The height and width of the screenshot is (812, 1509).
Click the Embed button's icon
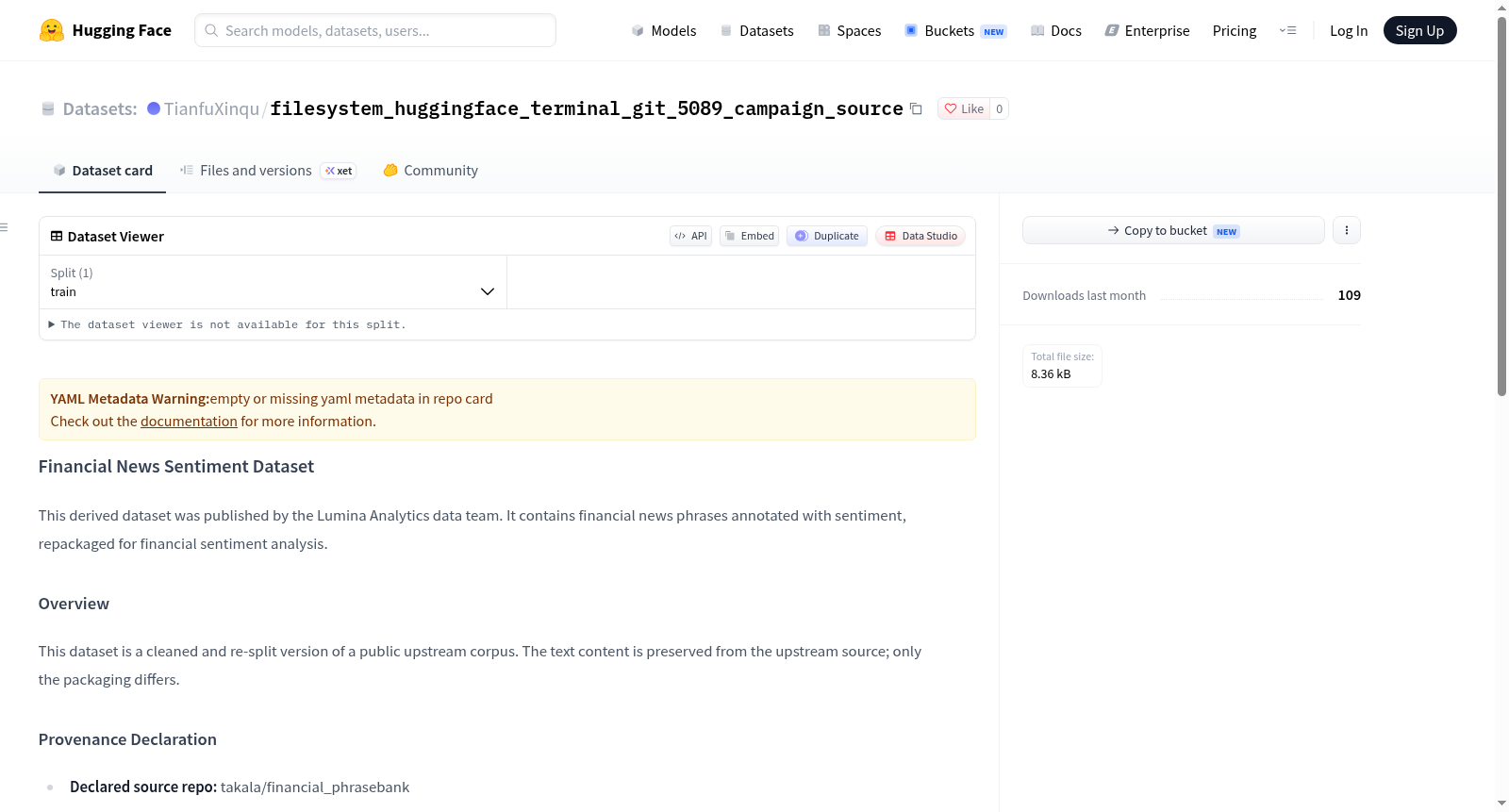point(730,236)
